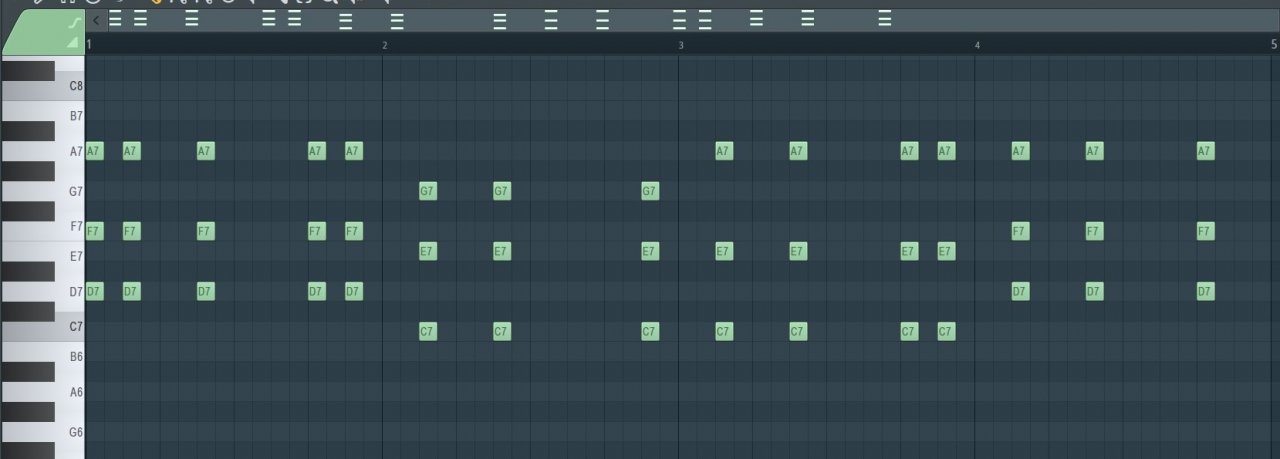Click the small triangle icon in green corner

pyautogui.click(x=72, y=43)
